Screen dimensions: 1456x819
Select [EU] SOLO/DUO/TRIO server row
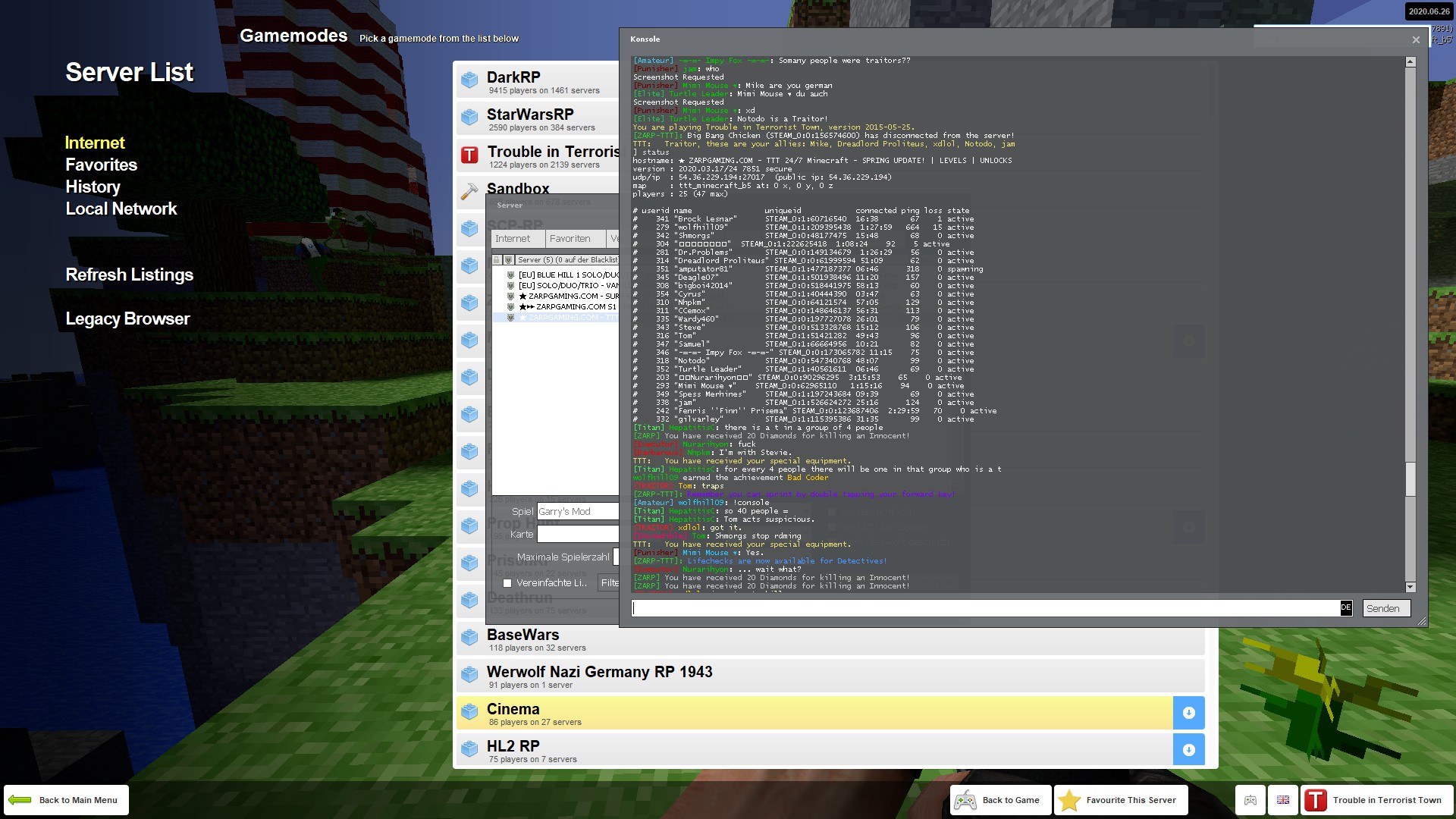point(561,286)
